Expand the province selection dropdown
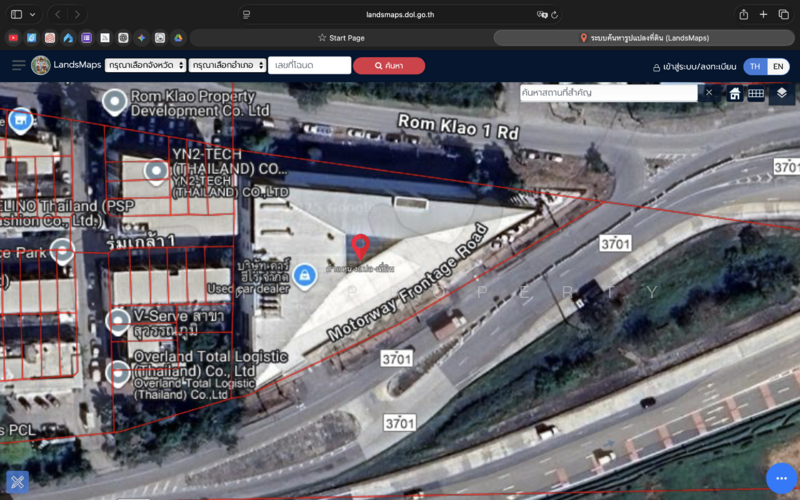Screen dimensions: 800x500 click(x=145, y=65)
